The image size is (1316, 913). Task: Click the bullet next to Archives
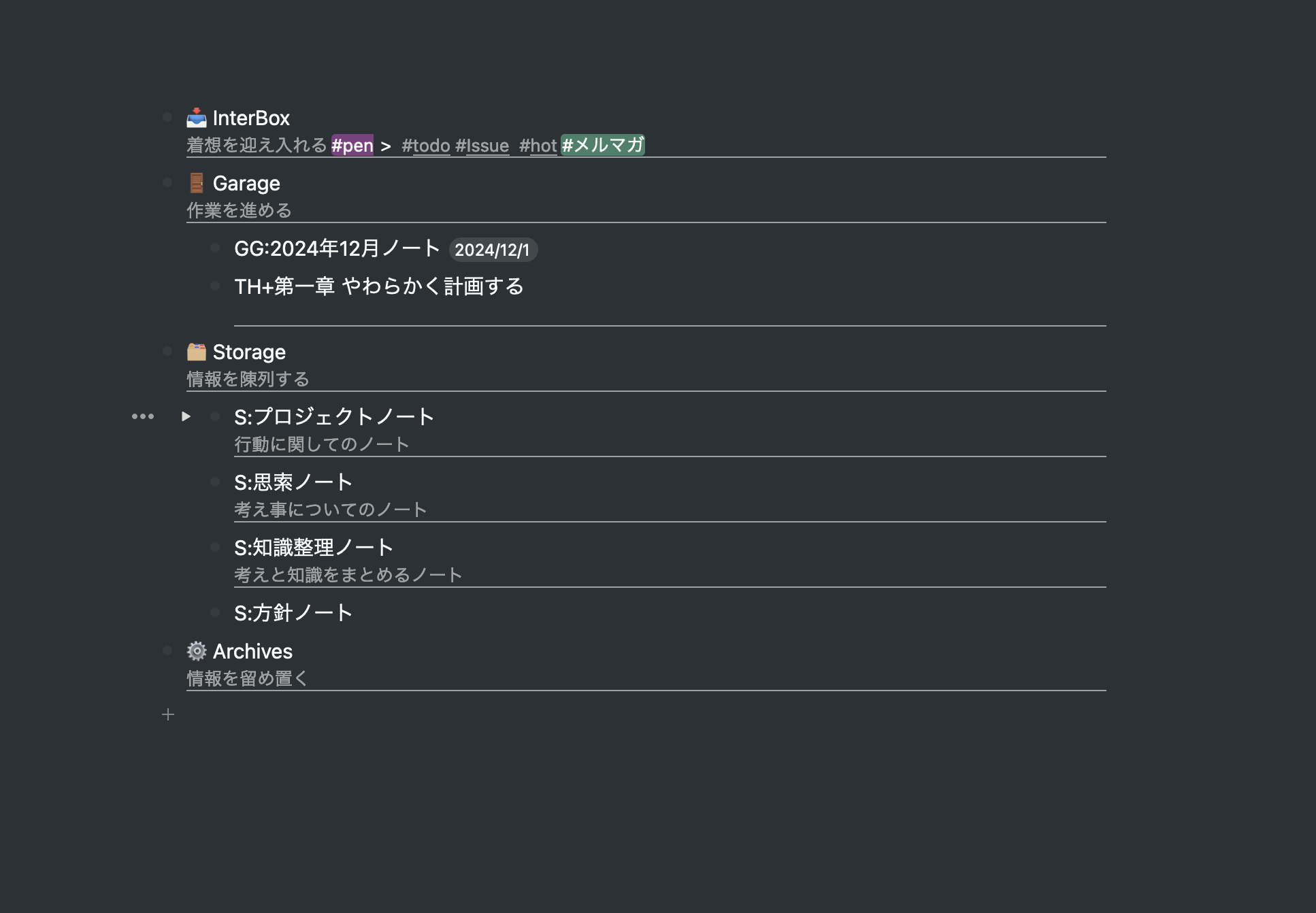(x=168, y=650)
